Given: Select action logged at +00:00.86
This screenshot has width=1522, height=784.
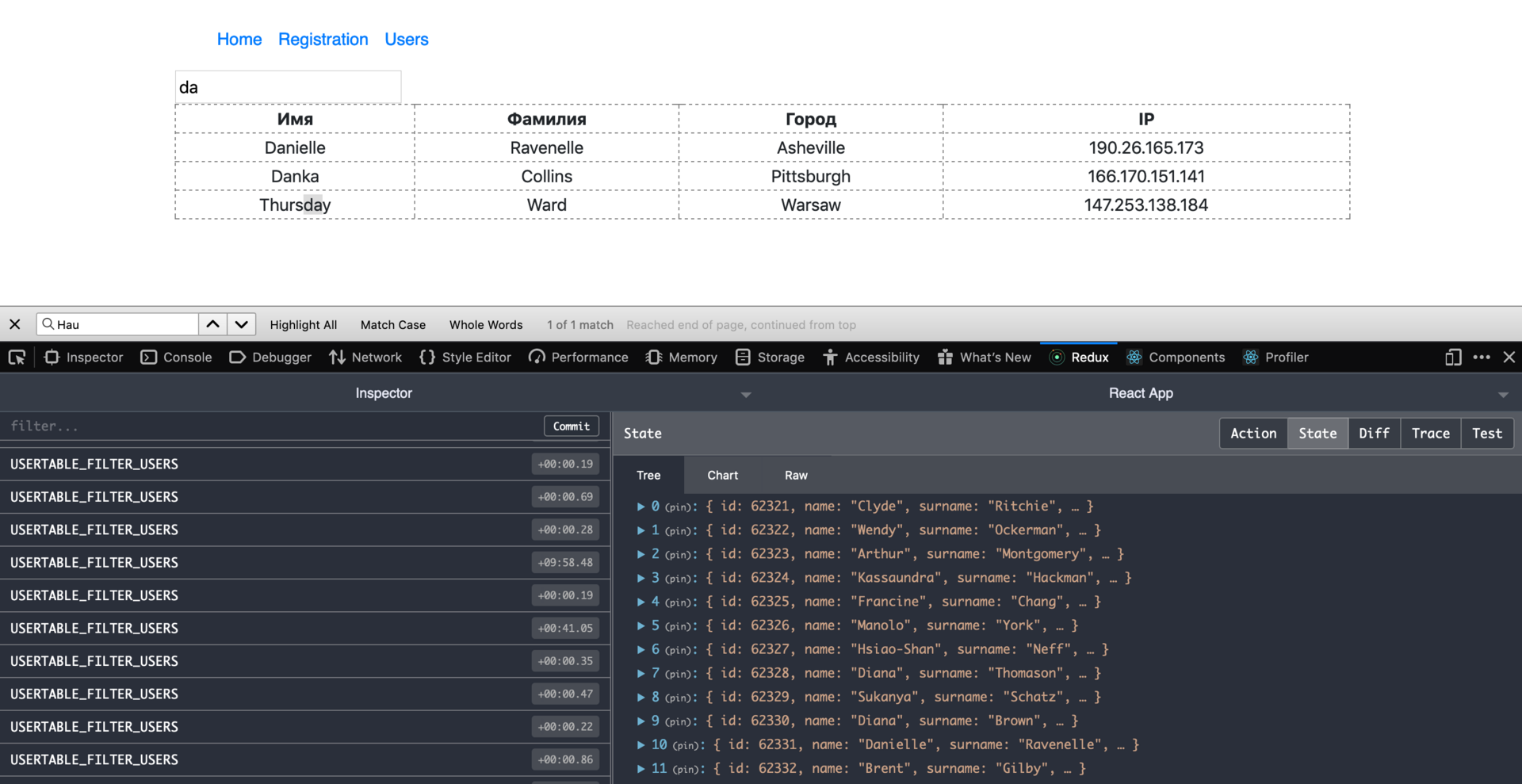Looking at the screenshot, I should pyautogui.click(x=305, y=760).
